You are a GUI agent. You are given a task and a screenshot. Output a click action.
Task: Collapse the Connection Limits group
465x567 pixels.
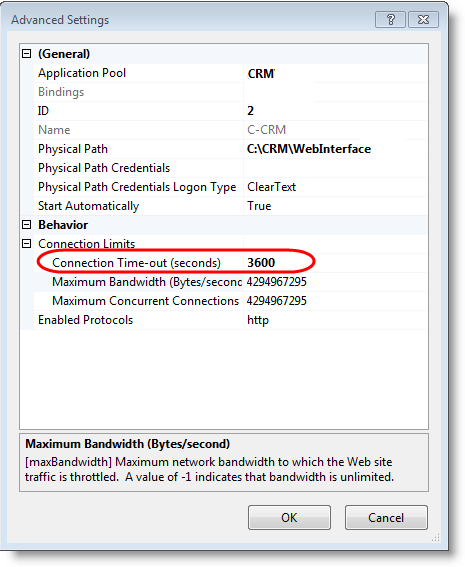[x=26, y=244]
